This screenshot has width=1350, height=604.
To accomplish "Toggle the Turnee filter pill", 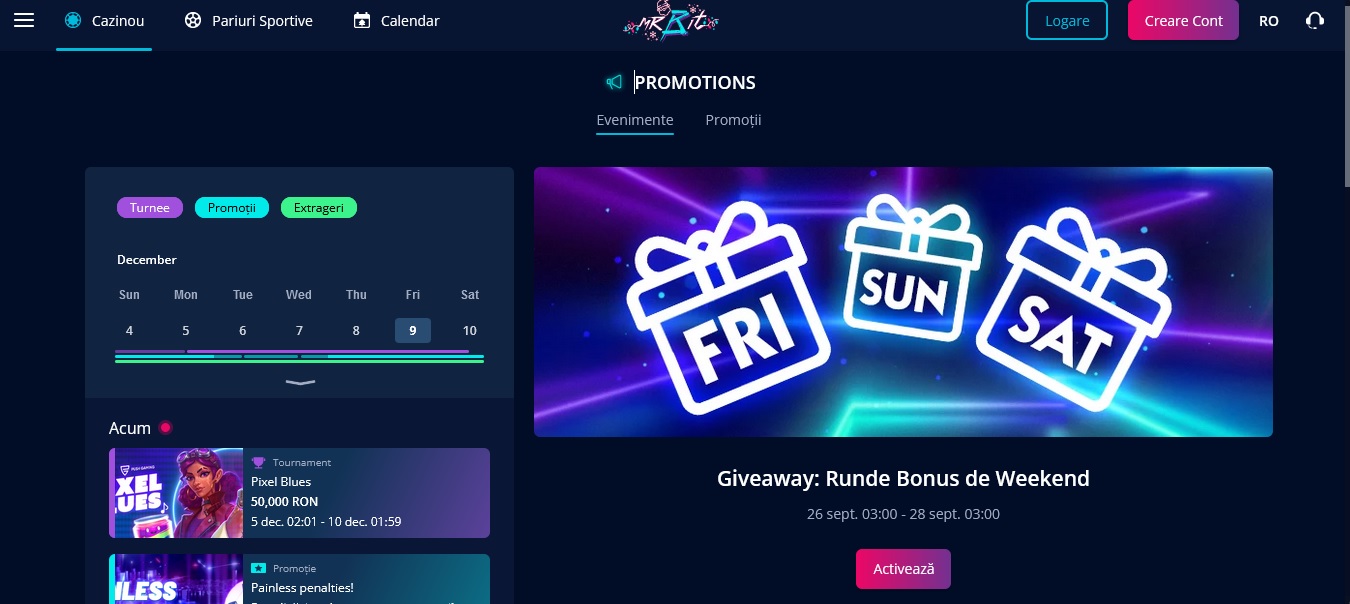I will [150, 208].
